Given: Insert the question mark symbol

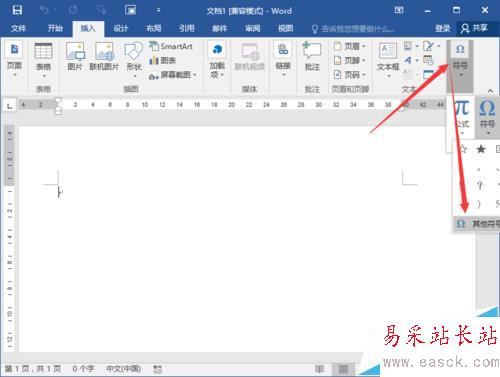Looking at the screenshot, I should tap(479, 185).
